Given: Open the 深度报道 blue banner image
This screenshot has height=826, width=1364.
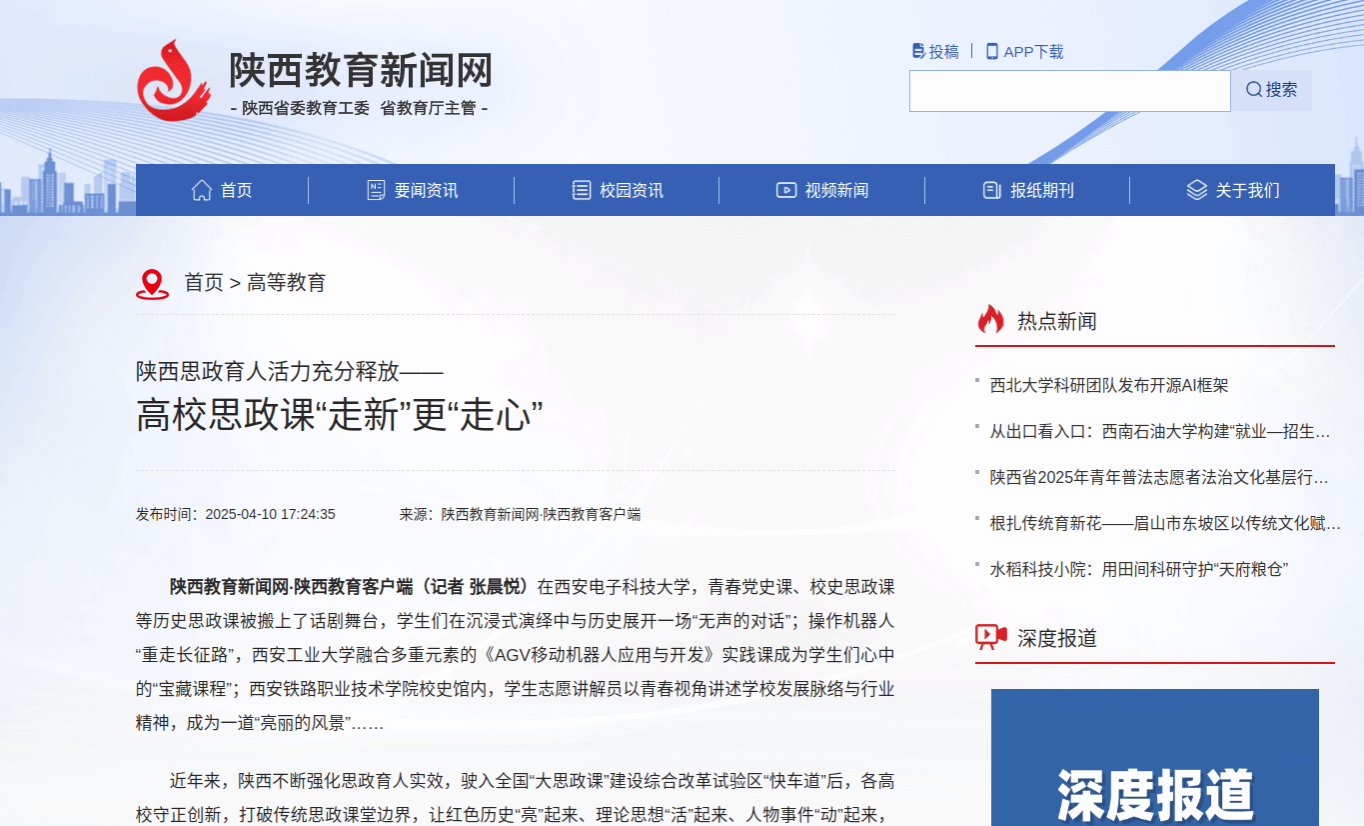Looking at the screenshot, I should coord(1154,757).
